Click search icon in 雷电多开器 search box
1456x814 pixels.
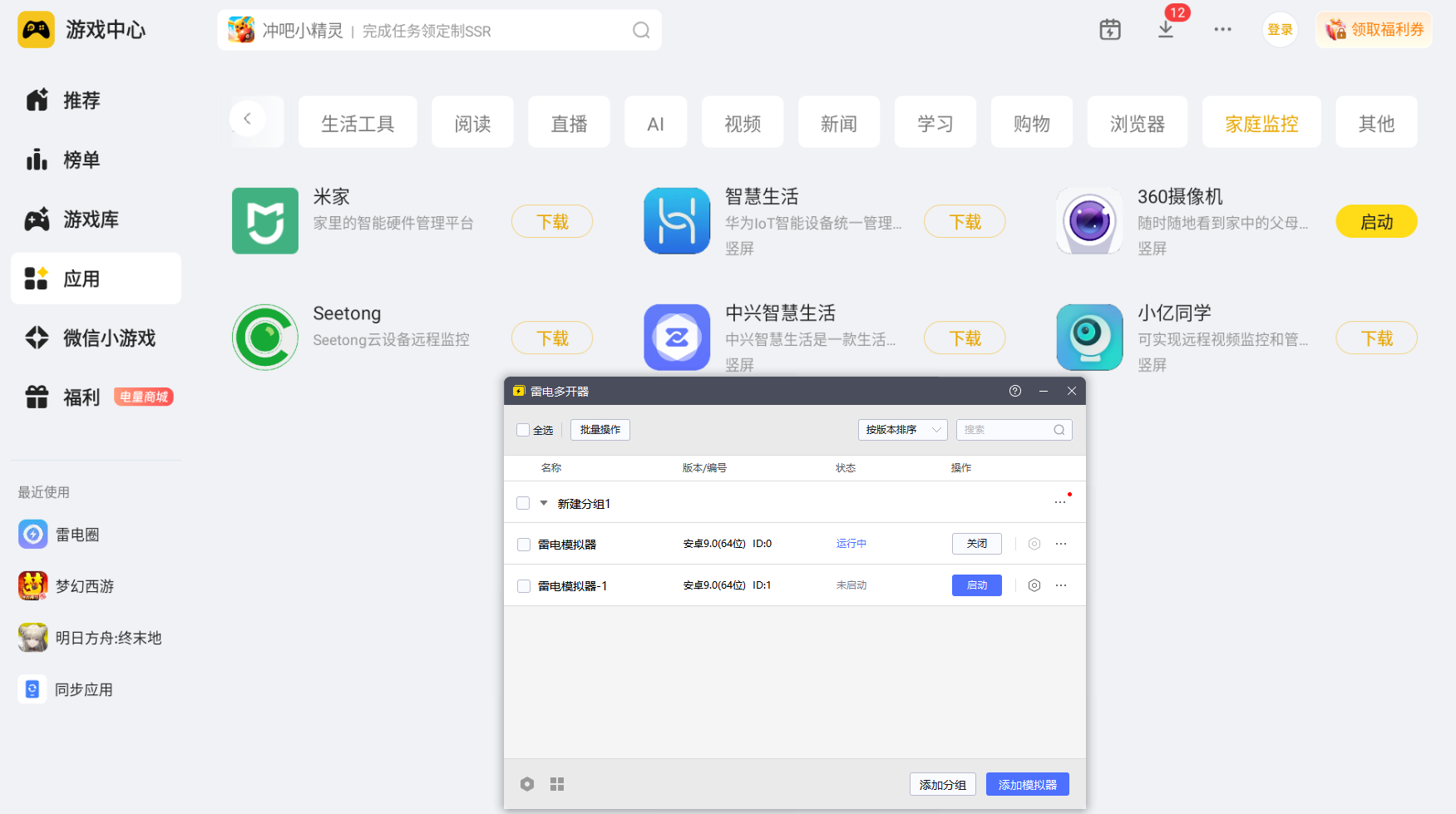pos(1059,430)
